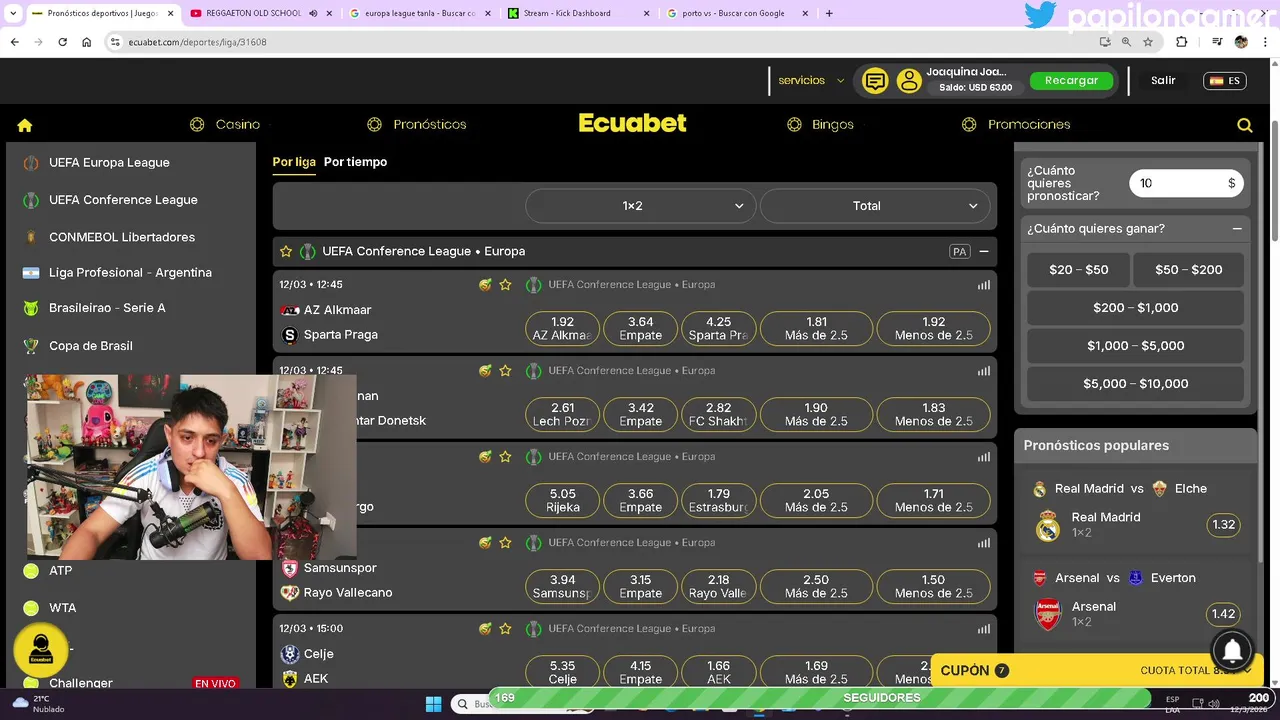Image resolution: width=1280 pixels, height=720 pixels.
Task: Click the Salir button
Action: [1163, 81]
